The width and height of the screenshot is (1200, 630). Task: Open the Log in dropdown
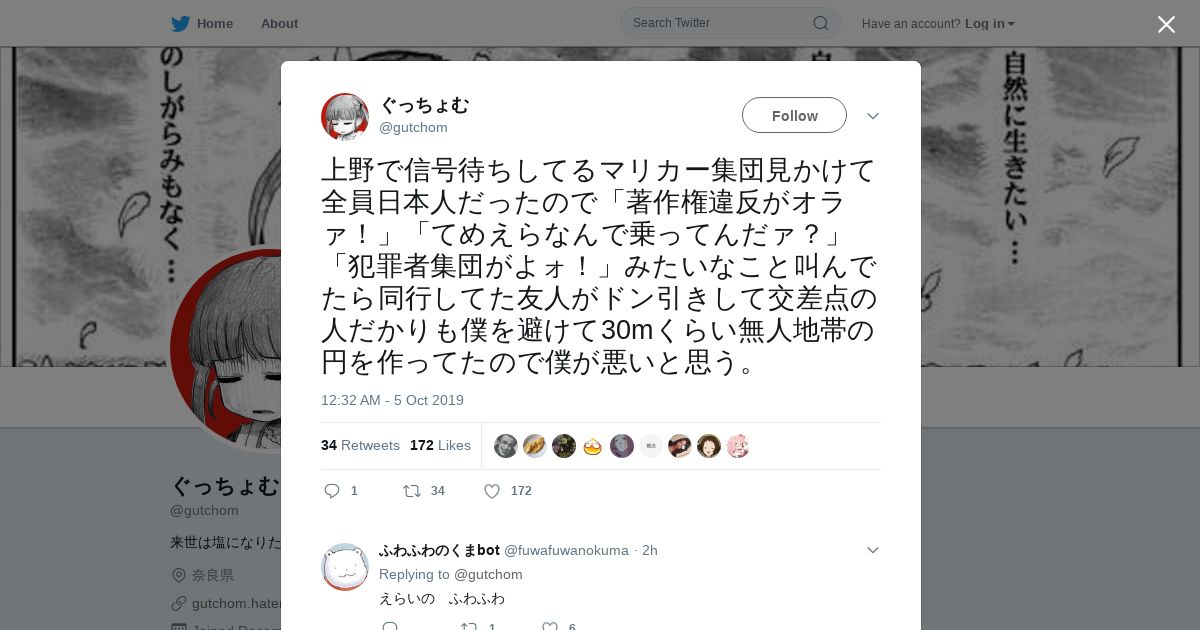pos(990,23)
